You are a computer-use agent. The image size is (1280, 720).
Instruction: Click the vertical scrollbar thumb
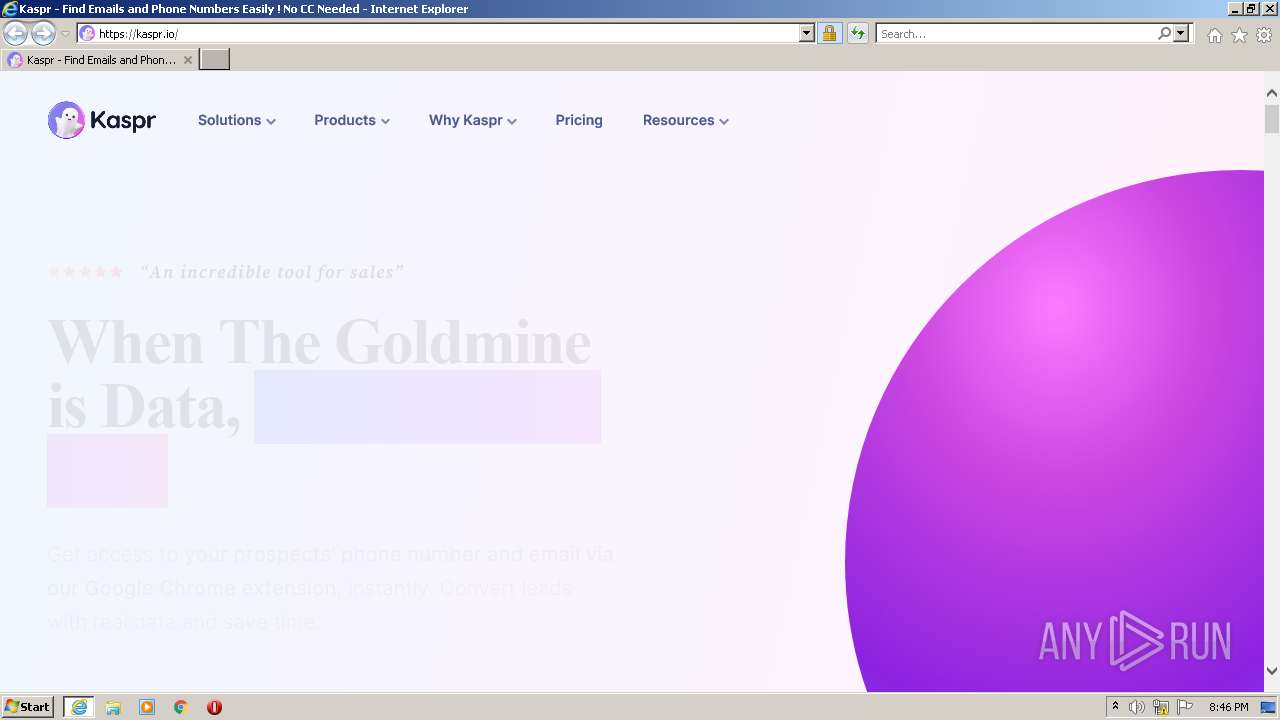click(x=1272, y=118)
